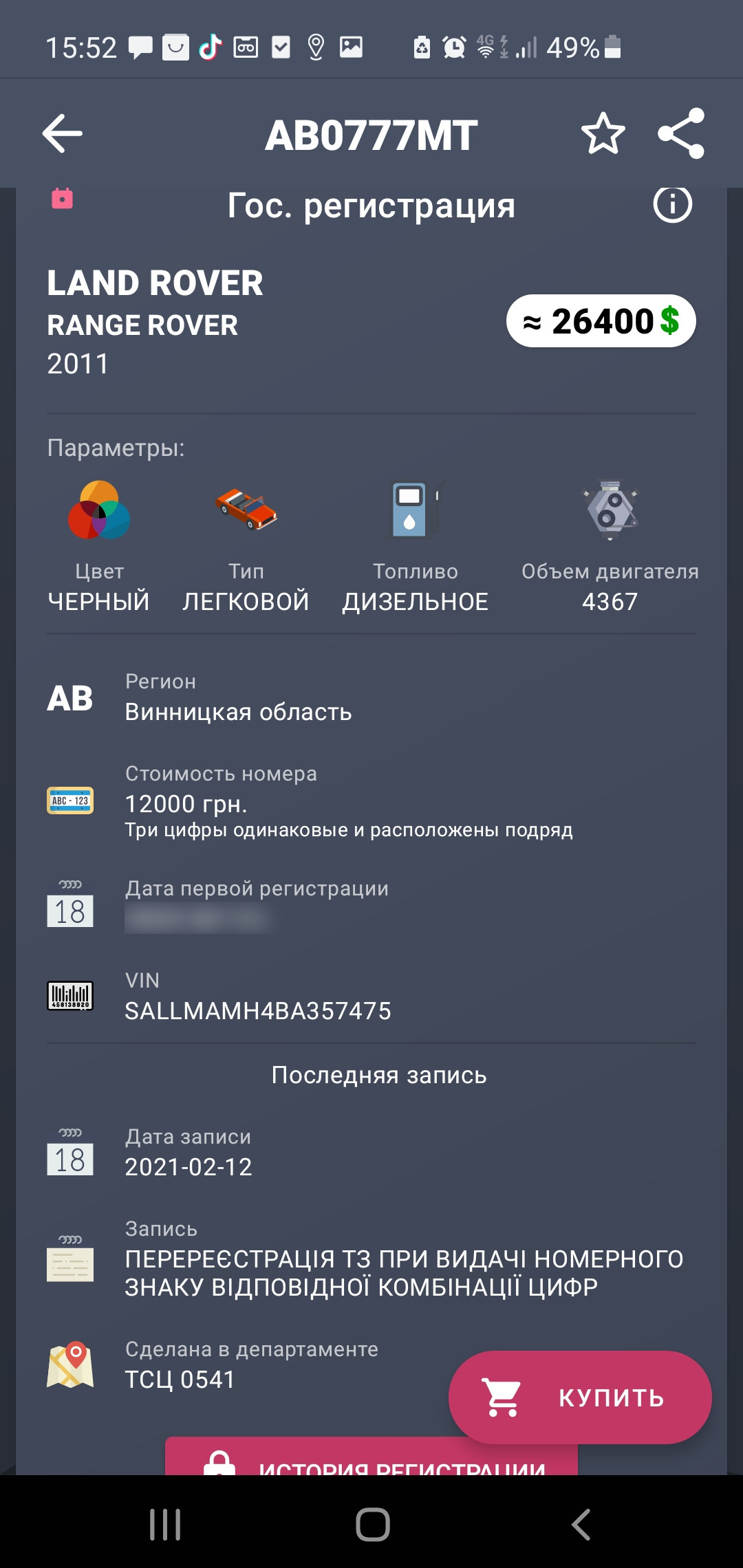Tap the color wheel icon above Цвет
The image size is (743, 1568).
point(99,510)
